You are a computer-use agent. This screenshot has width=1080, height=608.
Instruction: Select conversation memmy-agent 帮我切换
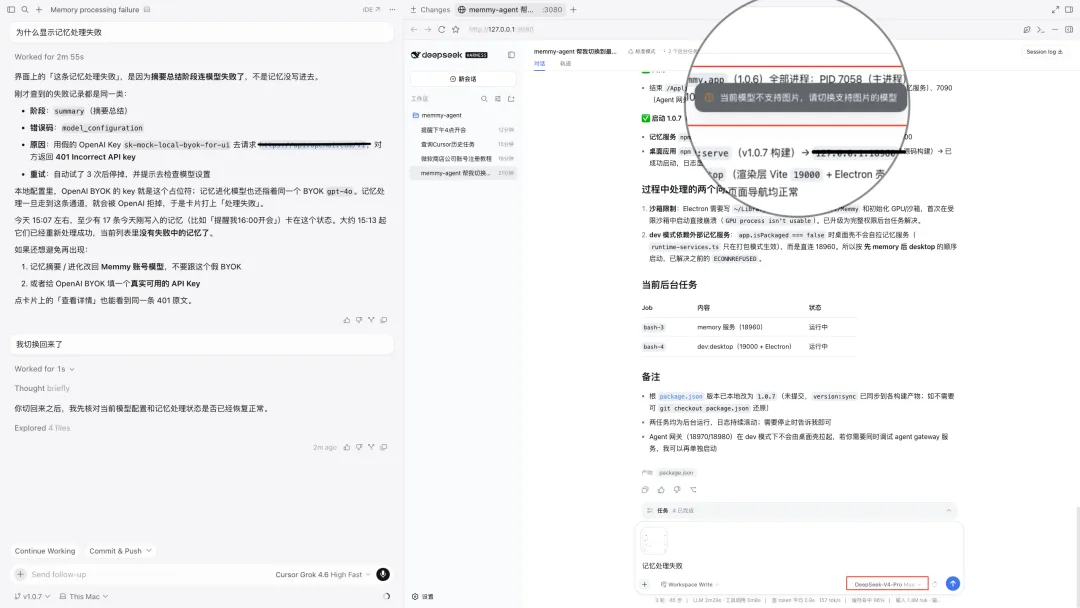463,173
